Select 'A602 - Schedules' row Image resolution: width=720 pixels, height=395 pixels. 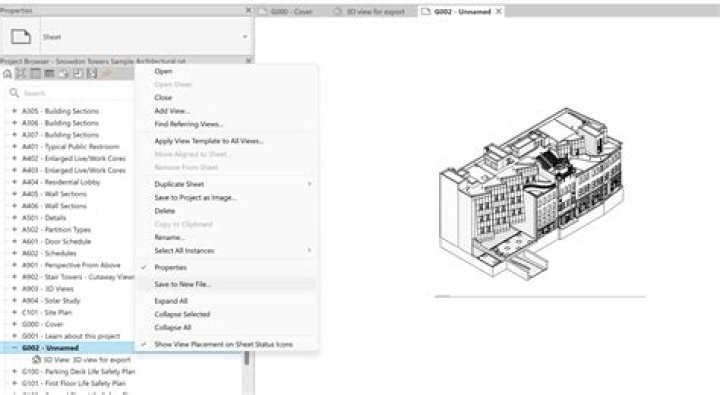coord(49,253)
